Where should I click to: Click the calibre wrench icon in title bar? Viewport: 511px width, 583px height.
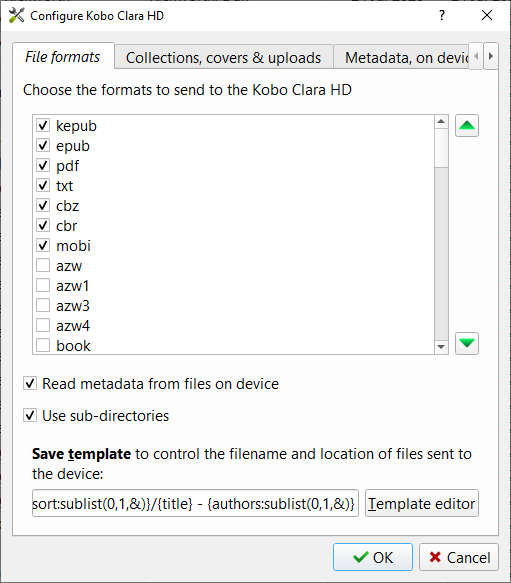tap(16, 16)
